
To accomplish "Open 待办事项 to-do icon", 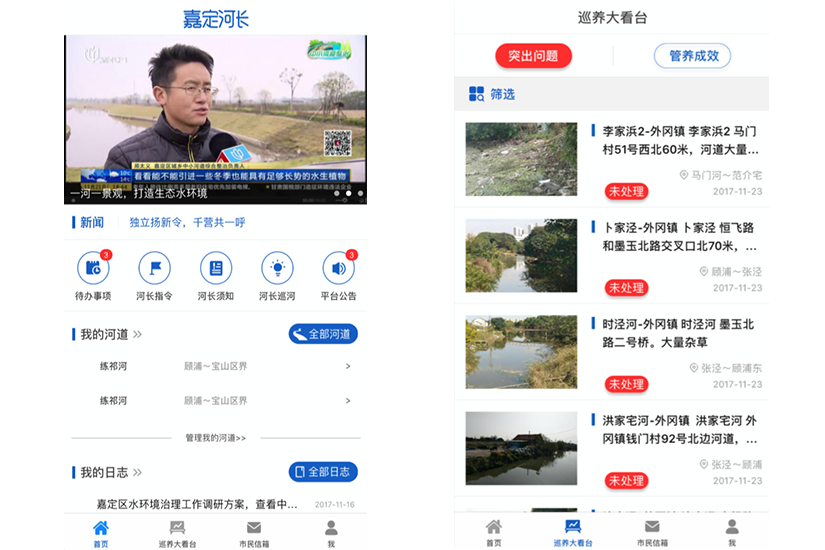I will (x=93, y=268).
